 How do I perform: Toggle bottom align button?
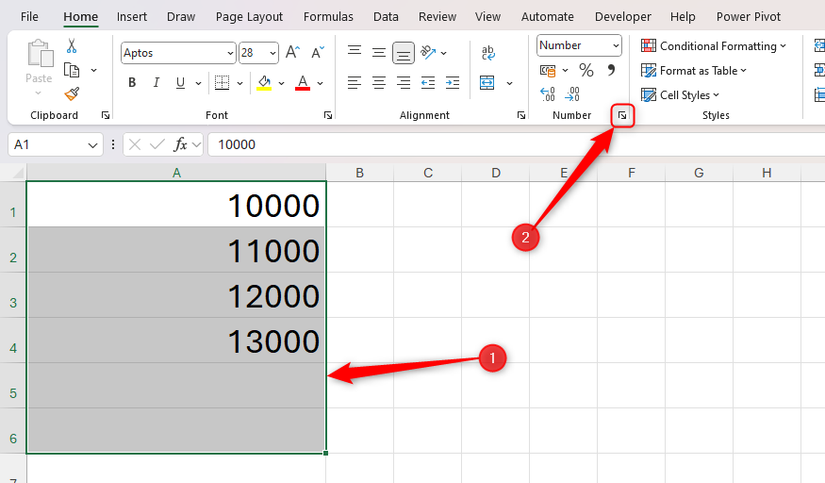403,53
